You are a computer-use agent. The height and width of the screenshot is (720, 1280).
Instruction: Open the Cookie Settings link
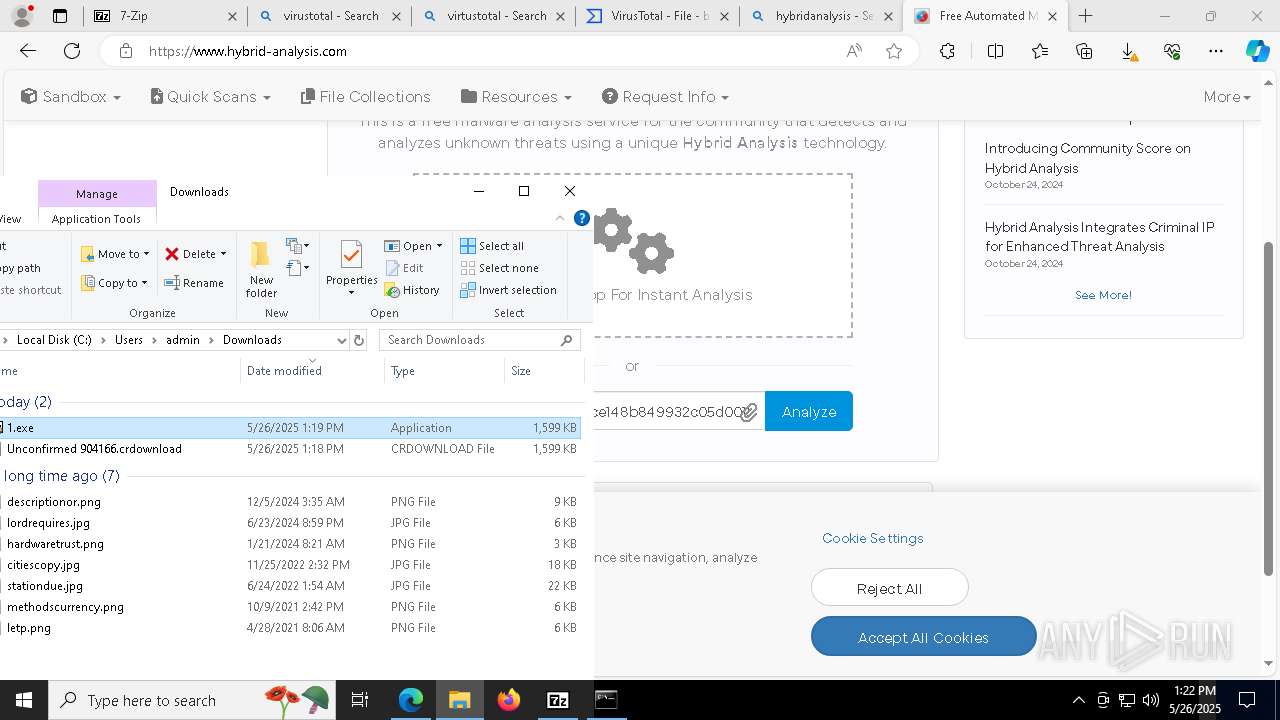pos(872,538)
